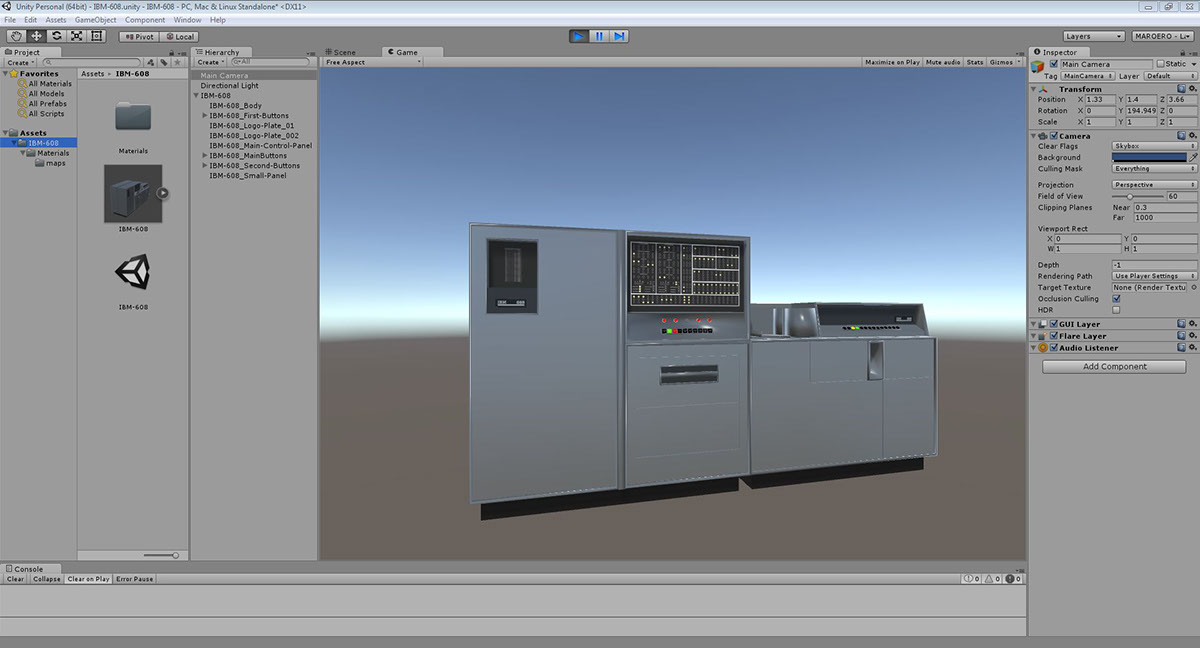
Task: Open the Free Aspect dropdown
Action: 373,62
